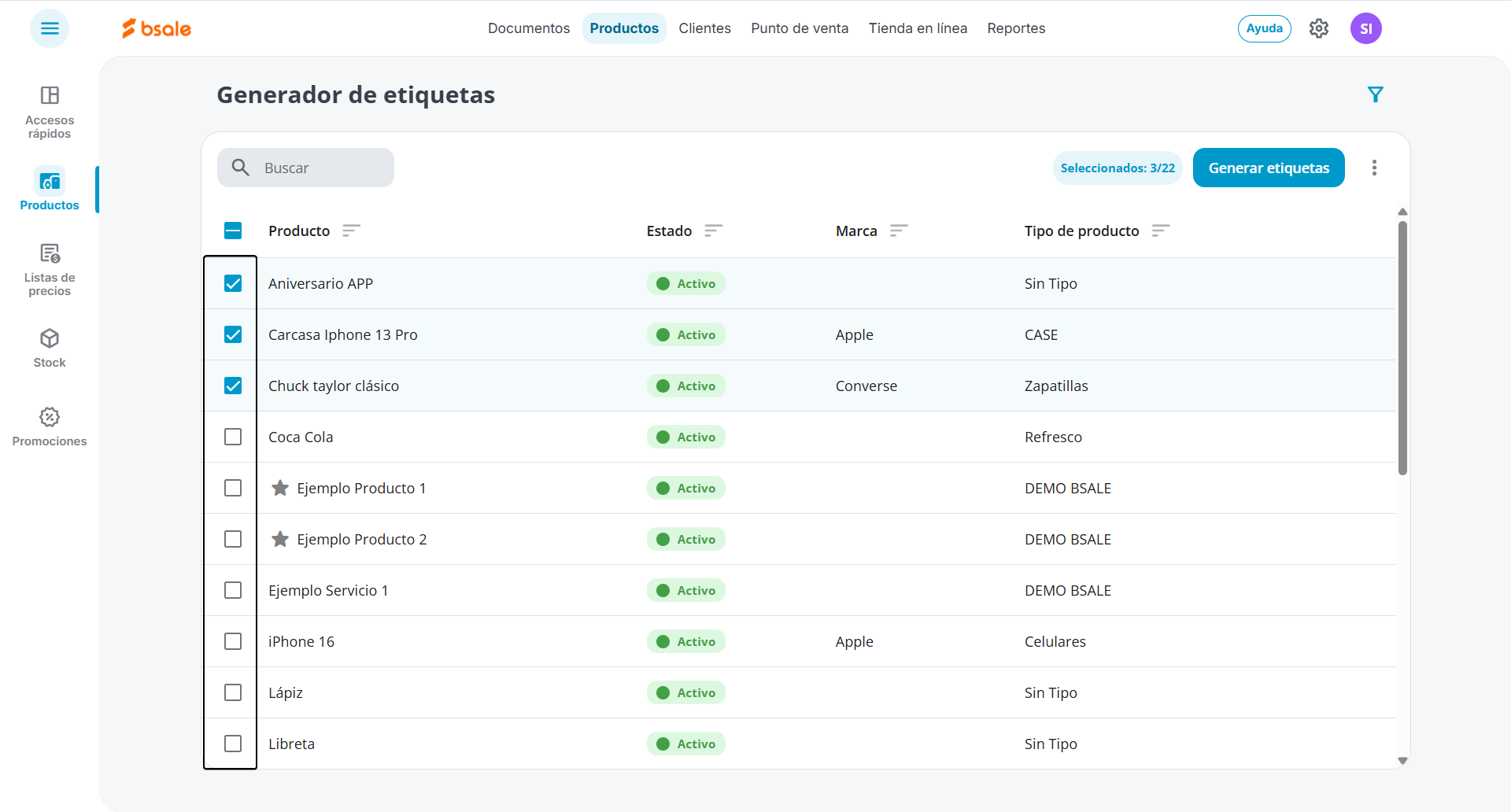Click the Activo badge for iPhone 16
The width and height of the screenshot is (1511, 812).
pos(686,641)
